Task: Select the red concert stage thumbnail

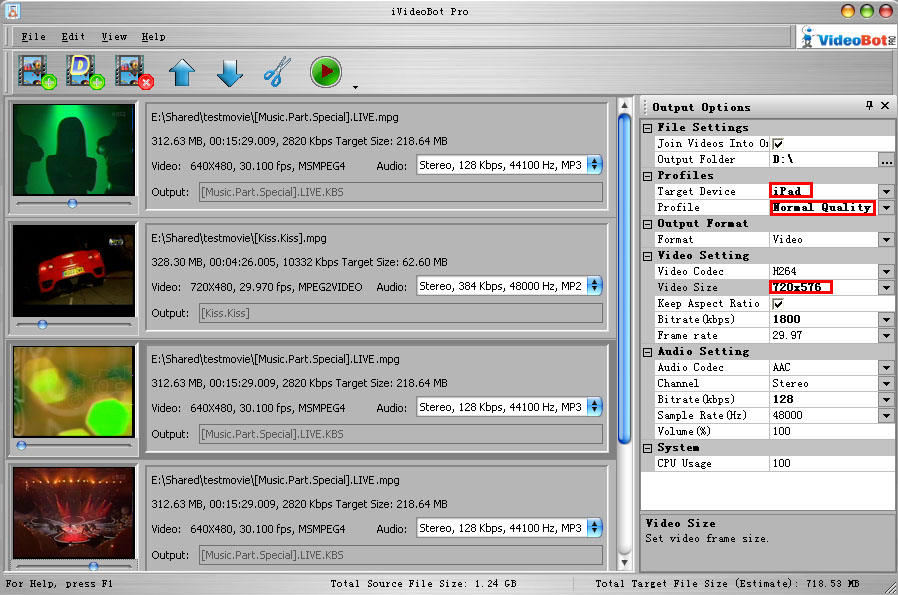Action: [74, 513]
